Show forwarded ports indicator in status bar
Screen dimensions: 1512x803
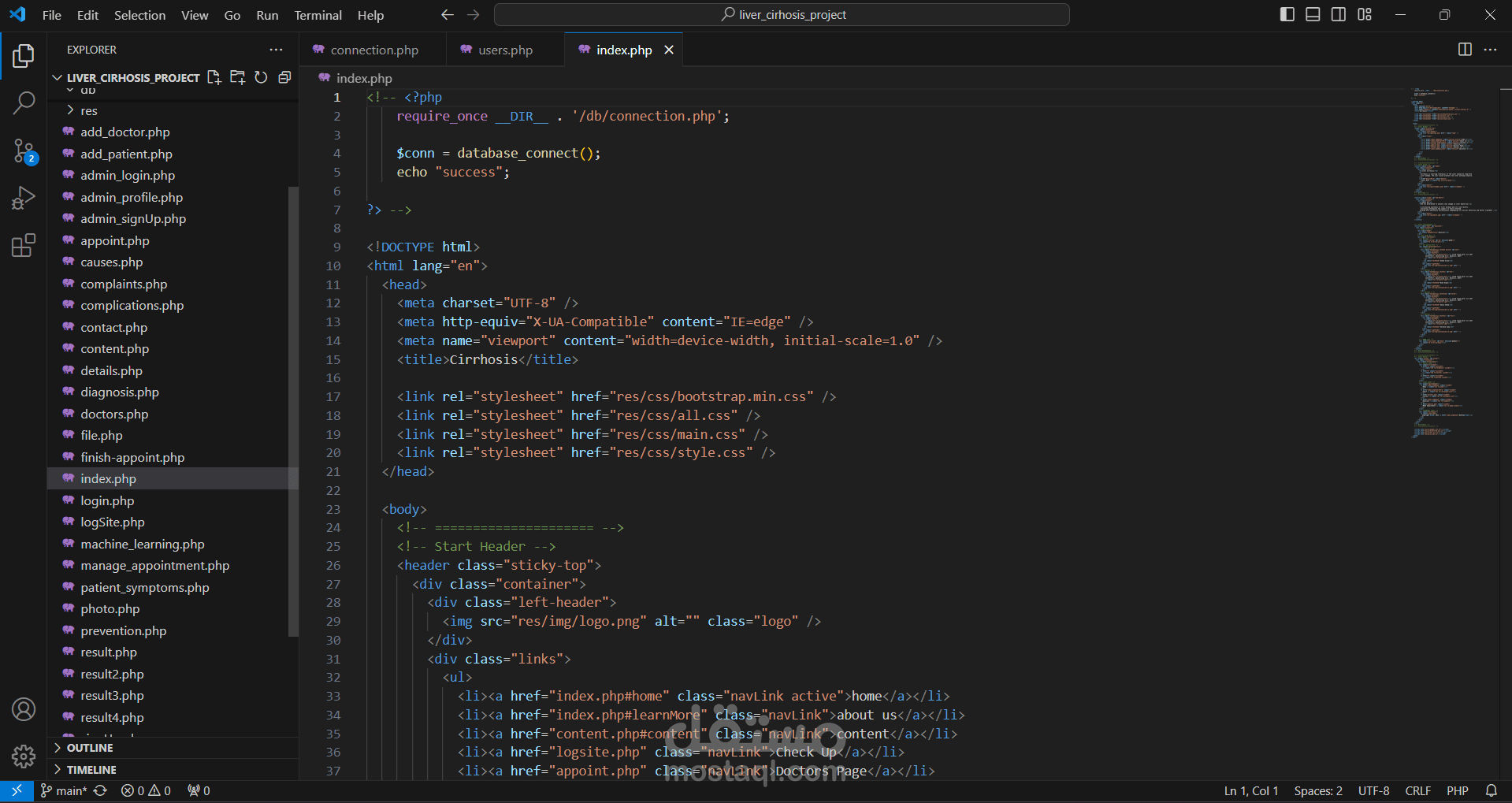[x=199, y=790]
